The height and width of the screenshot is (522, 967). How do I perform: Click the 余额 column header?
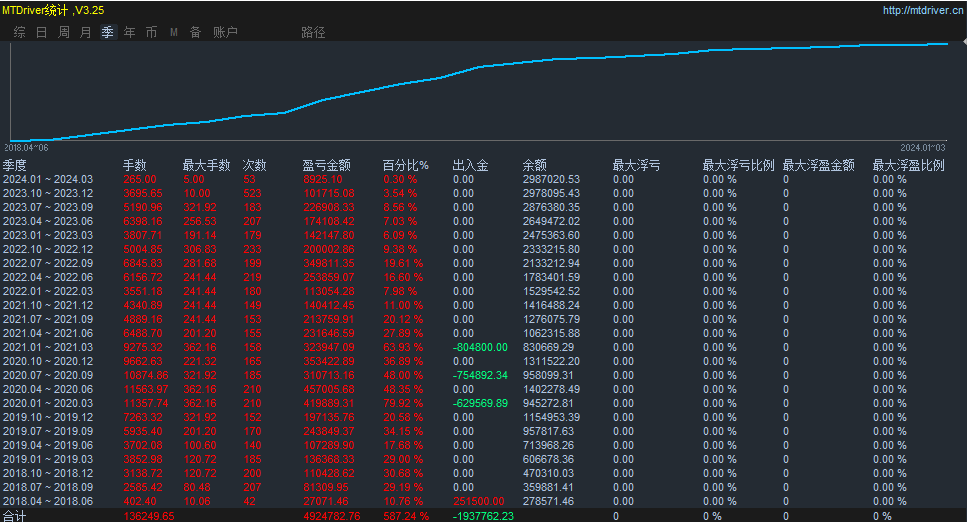point(535,165)
